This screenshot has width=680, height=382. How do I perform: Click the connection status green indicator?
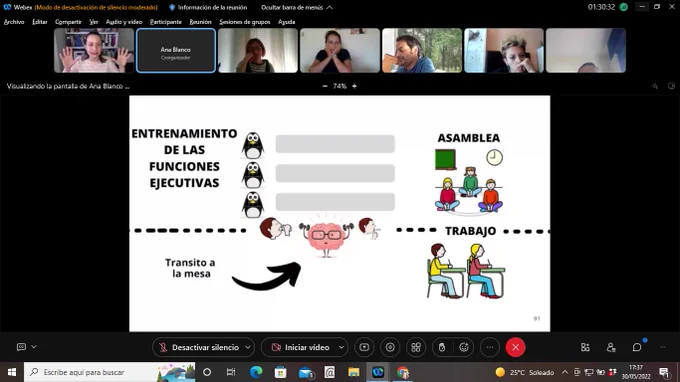coord(624,7)
